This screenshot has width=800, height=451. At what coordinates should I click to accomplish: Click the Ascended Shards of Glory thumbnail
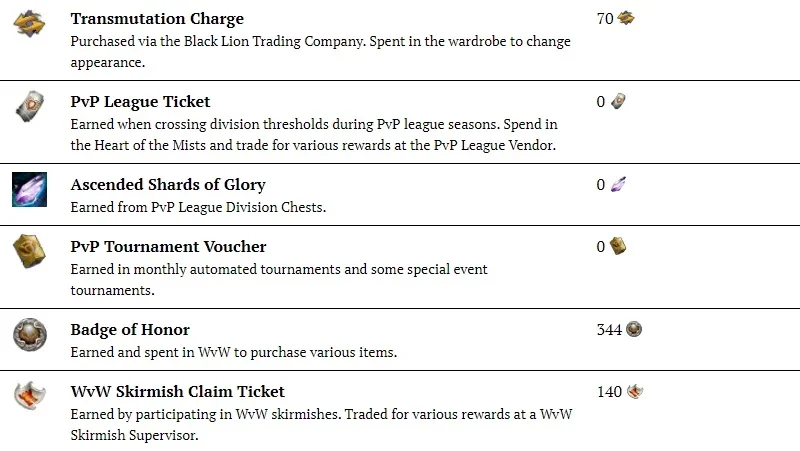30,189
